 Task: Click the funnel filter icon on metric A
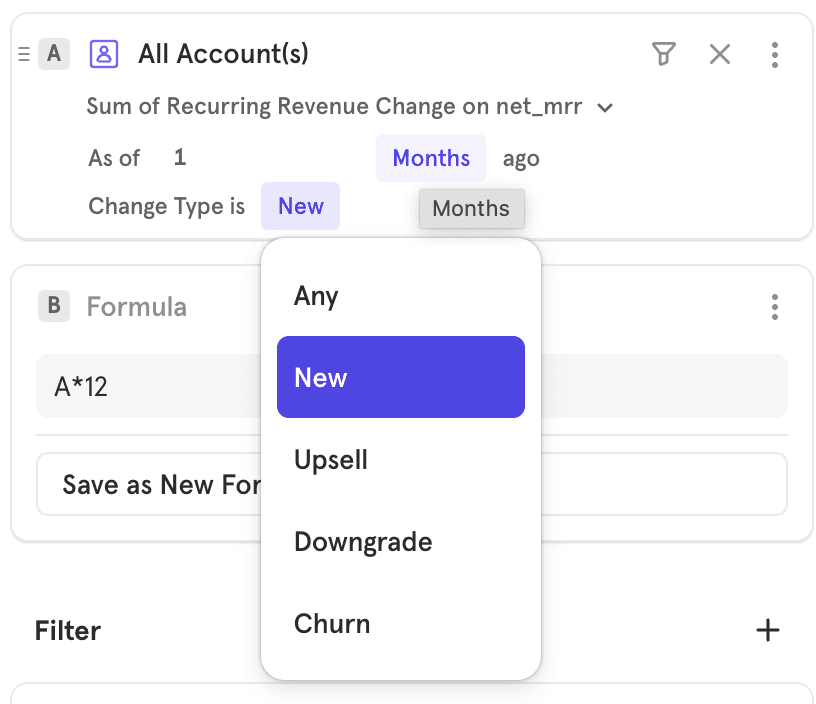point(663,54)
